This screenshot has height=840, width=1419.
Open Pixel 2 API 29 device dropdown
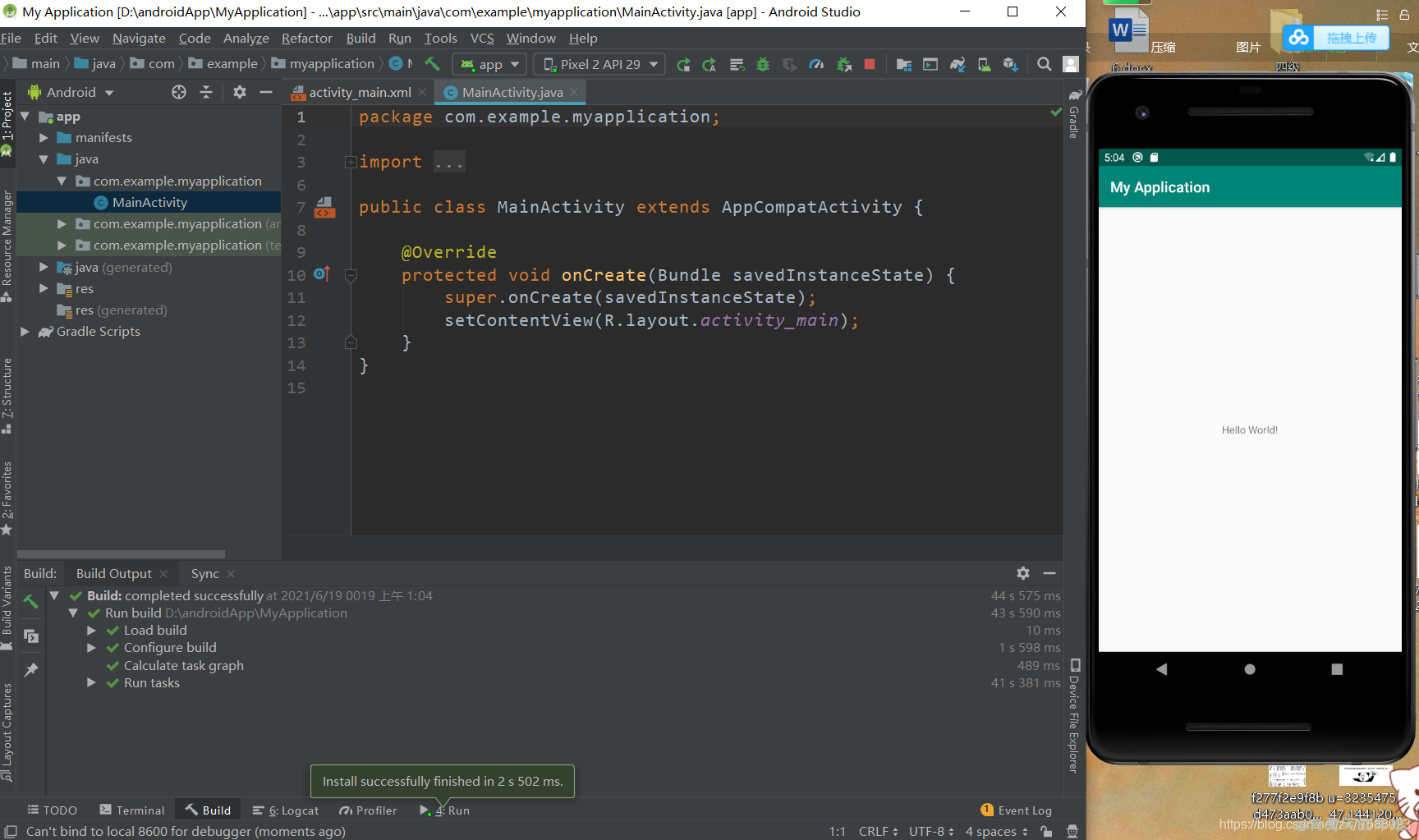click(601, 64)
